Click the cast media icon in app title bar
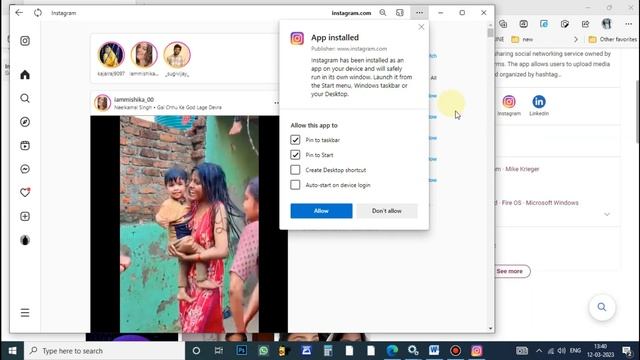 pyautogui.click(x=400, y=13)
